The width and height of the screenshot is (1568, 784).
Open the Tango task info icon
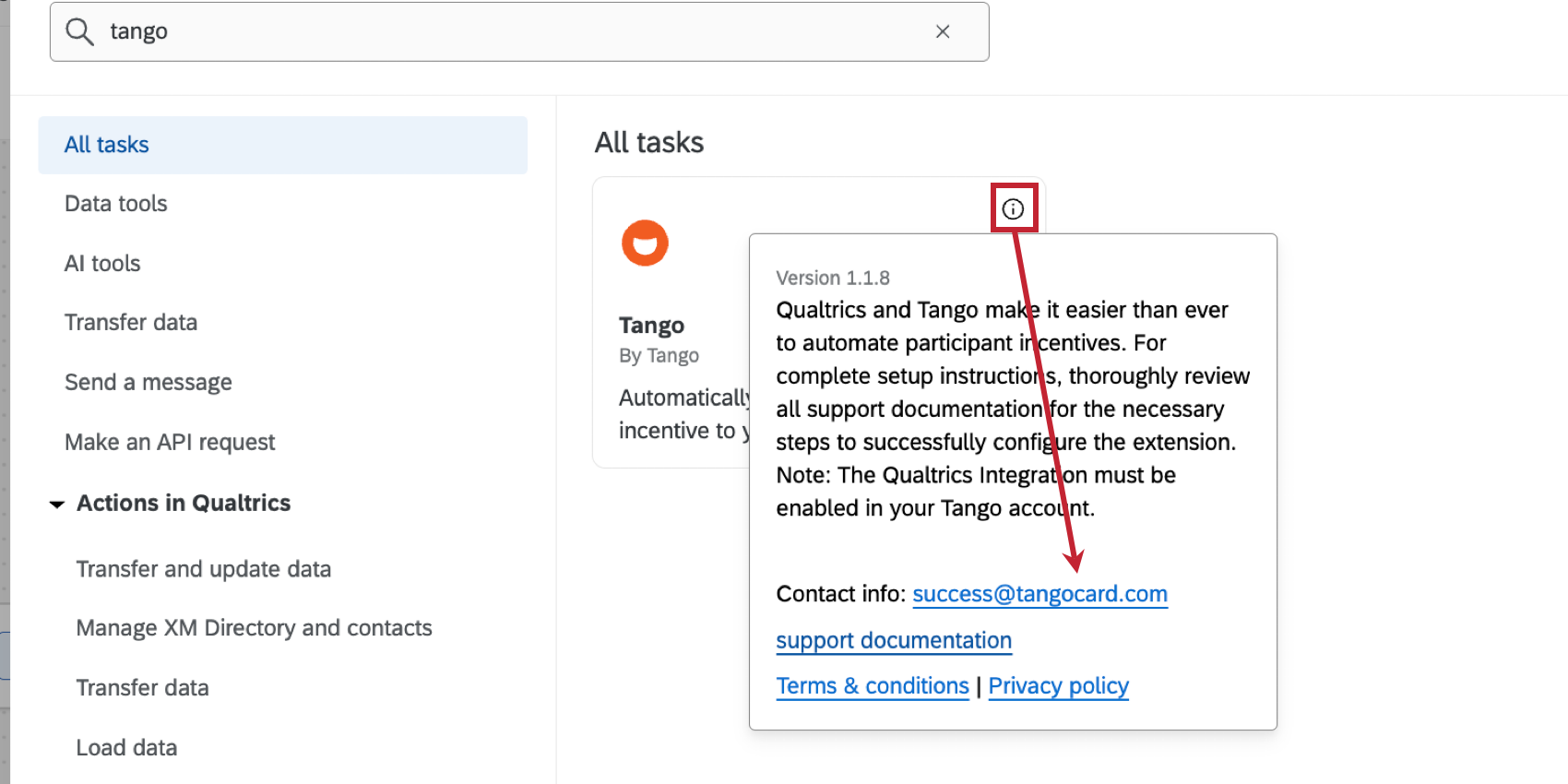[x=1013, y=208]
